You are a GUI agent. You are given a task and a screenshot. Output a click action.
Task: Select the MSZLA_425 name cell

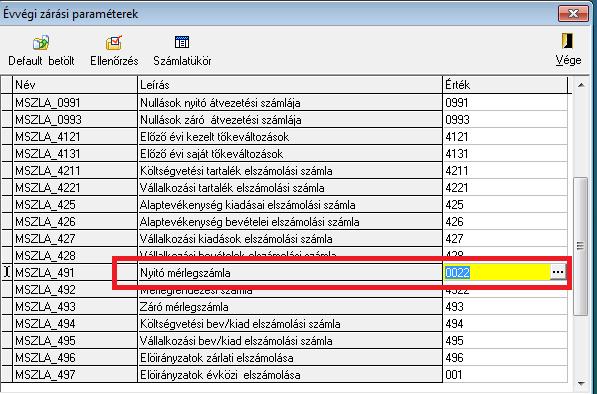pyautogui.click(x=75, y=205)
